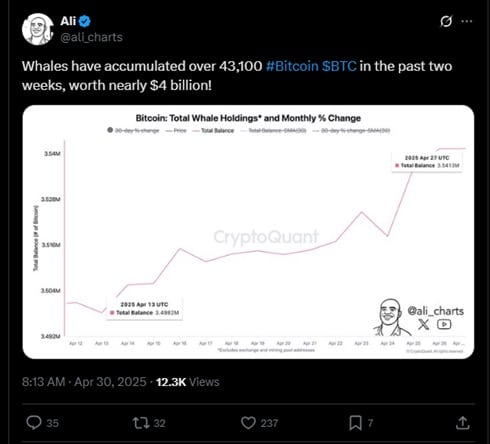This screenshot has width=490, height=444.
Task: Click the Apr 27 UTC chart tooltip
Action: [x=427, y=162]
